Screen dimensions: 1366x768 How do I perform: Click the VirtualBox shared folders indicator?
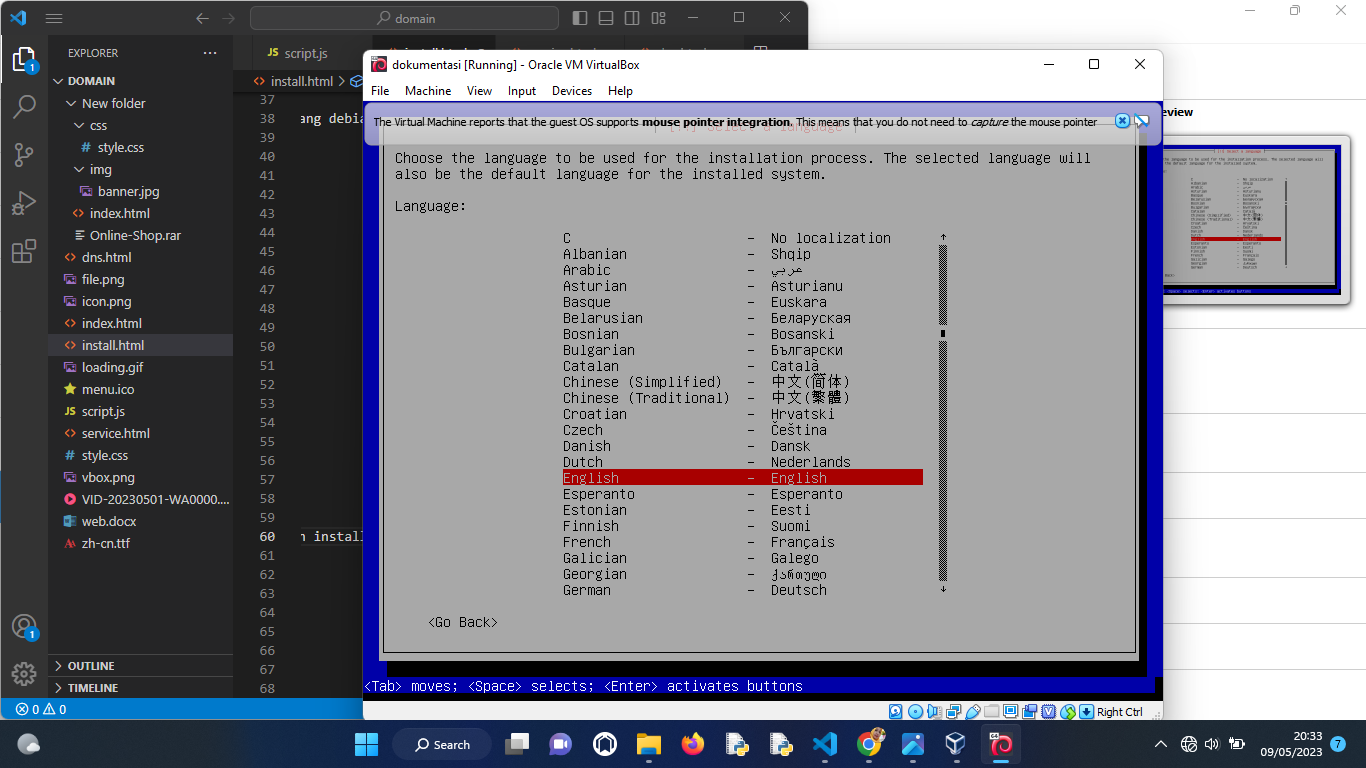991,711
